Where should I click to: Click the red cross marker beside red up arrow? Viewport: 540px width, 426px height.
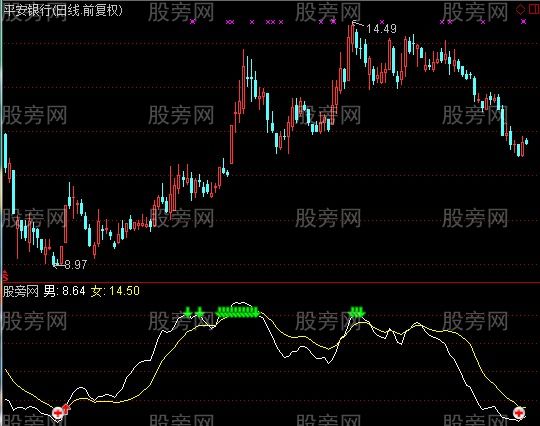58,412
